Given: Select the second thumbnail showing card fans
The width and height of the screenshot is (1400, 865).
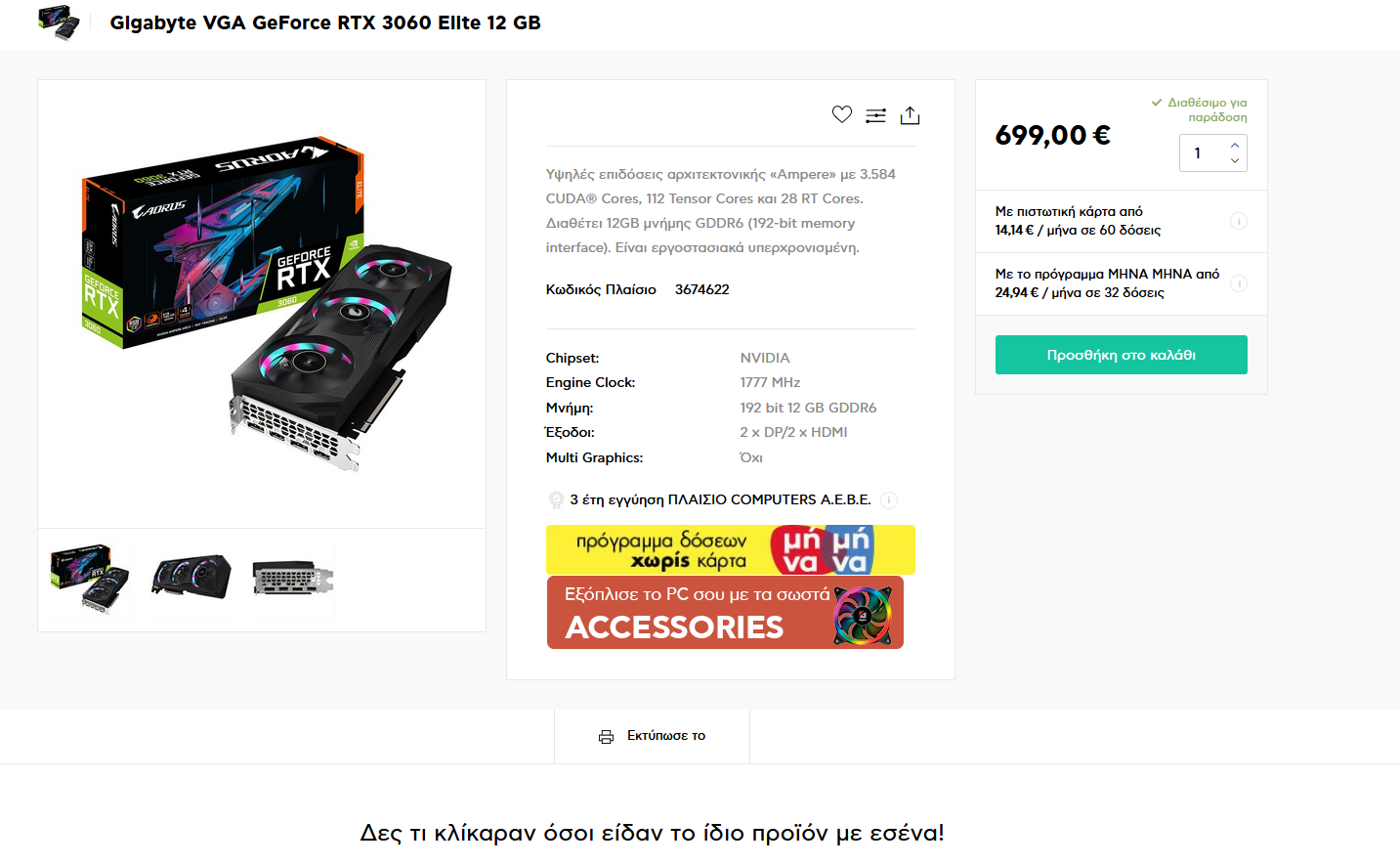Looking at the screenshot, I should tap(191, 579).
